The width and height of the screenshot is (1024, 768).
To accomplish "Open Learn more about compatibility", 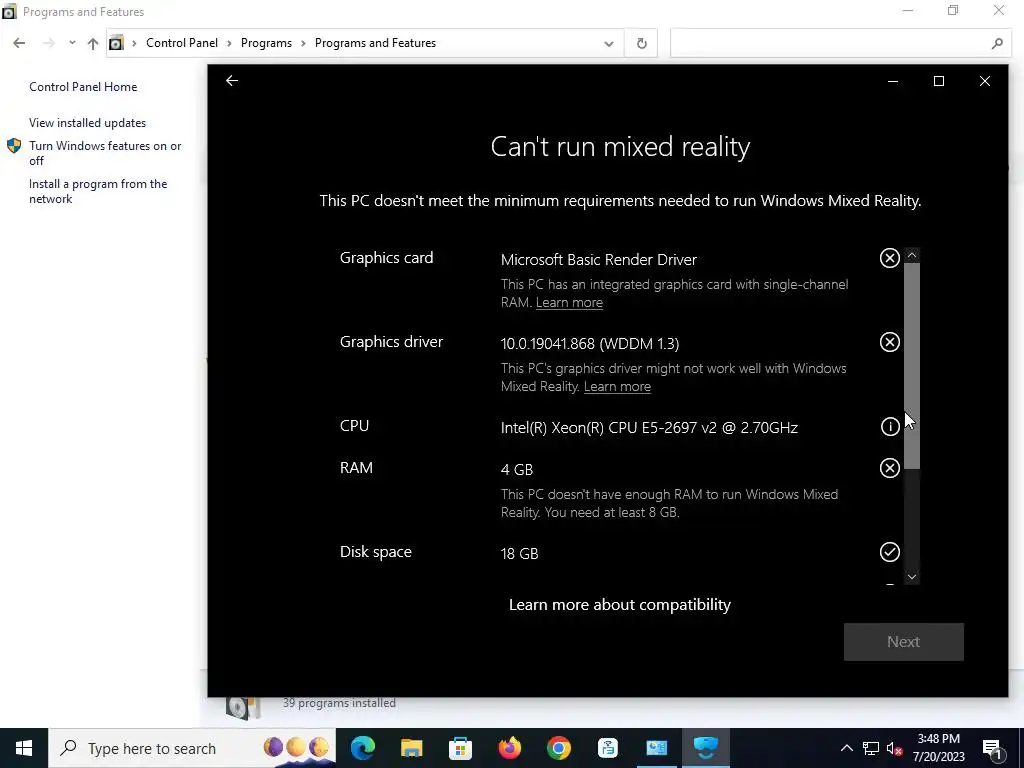I will pyautogui.click(x=620, y=605).
